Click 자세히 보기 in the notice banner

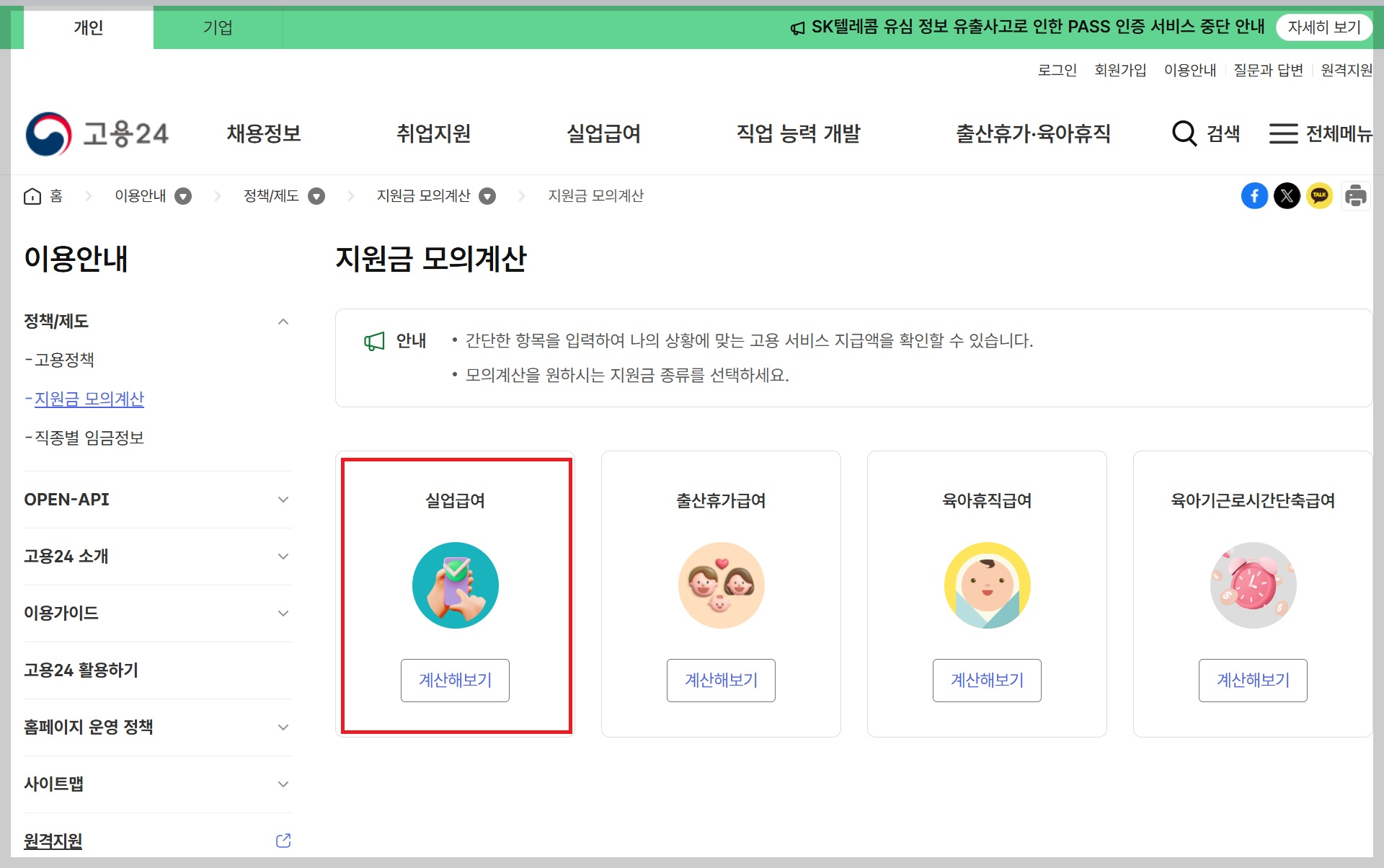(x=1325, y=27)
